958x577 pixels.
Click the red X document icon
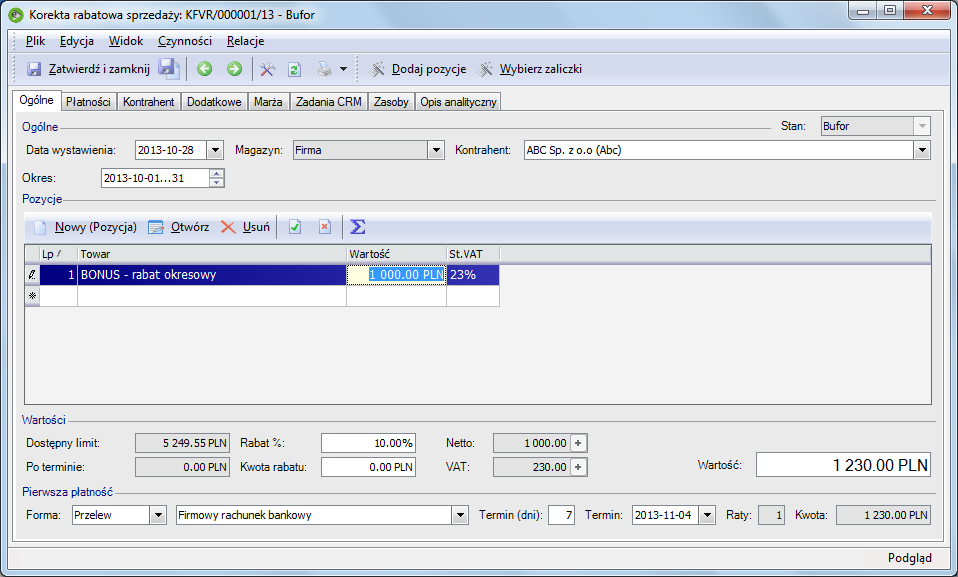pyautogui.click(x=325, y=227)
